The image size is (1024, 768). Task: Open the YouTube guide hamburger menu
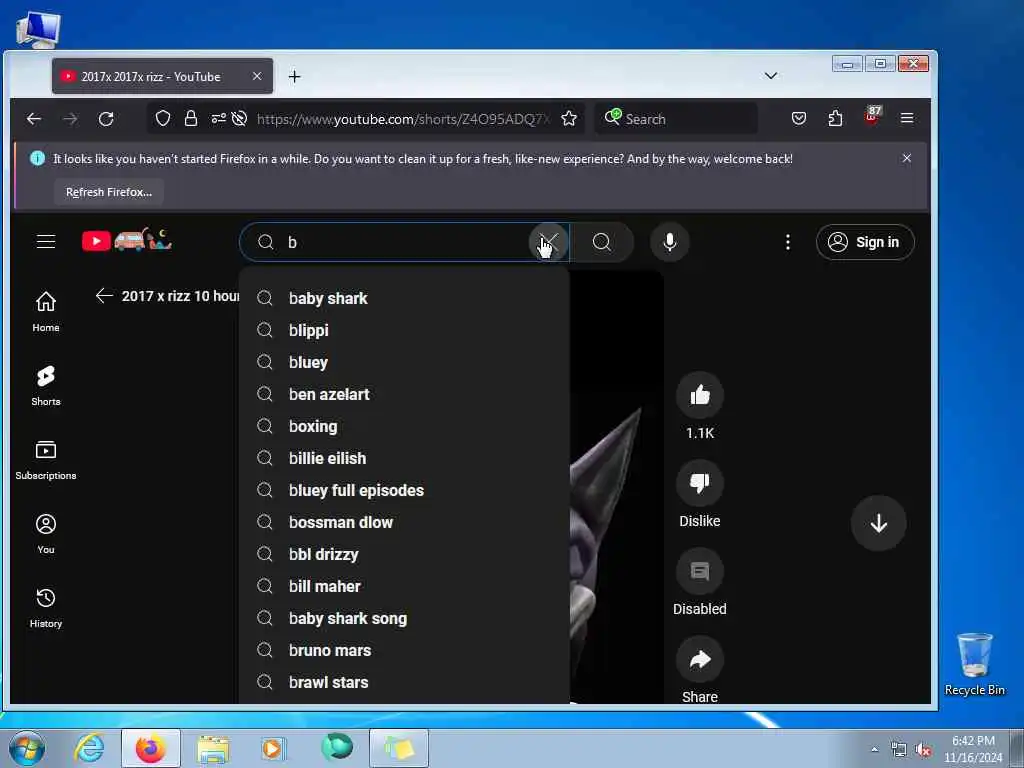(46, 242)
